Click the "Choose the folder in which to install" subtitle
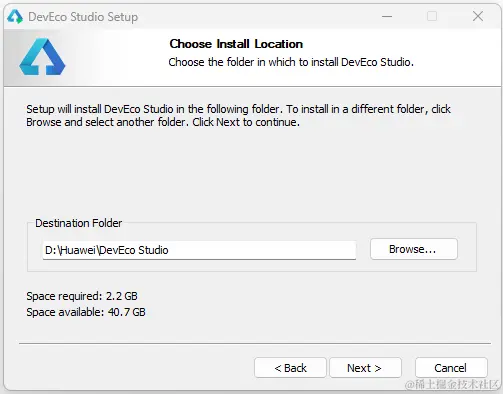The height and width of the screenshot is (394, 503). [x=291, y=62]
